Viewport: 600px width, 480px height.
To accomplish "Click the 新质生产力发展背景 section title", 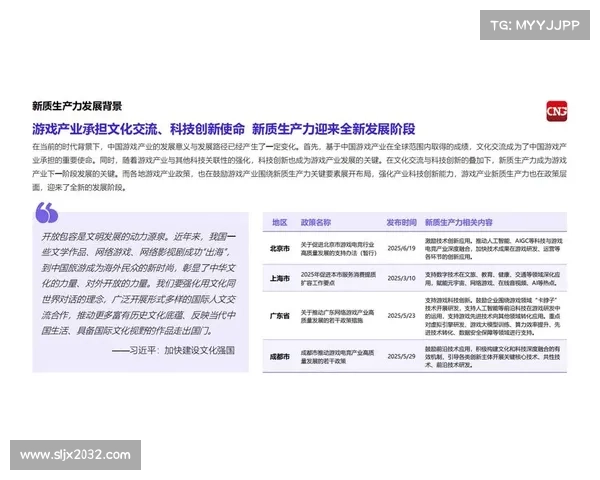I will [77, 106].
